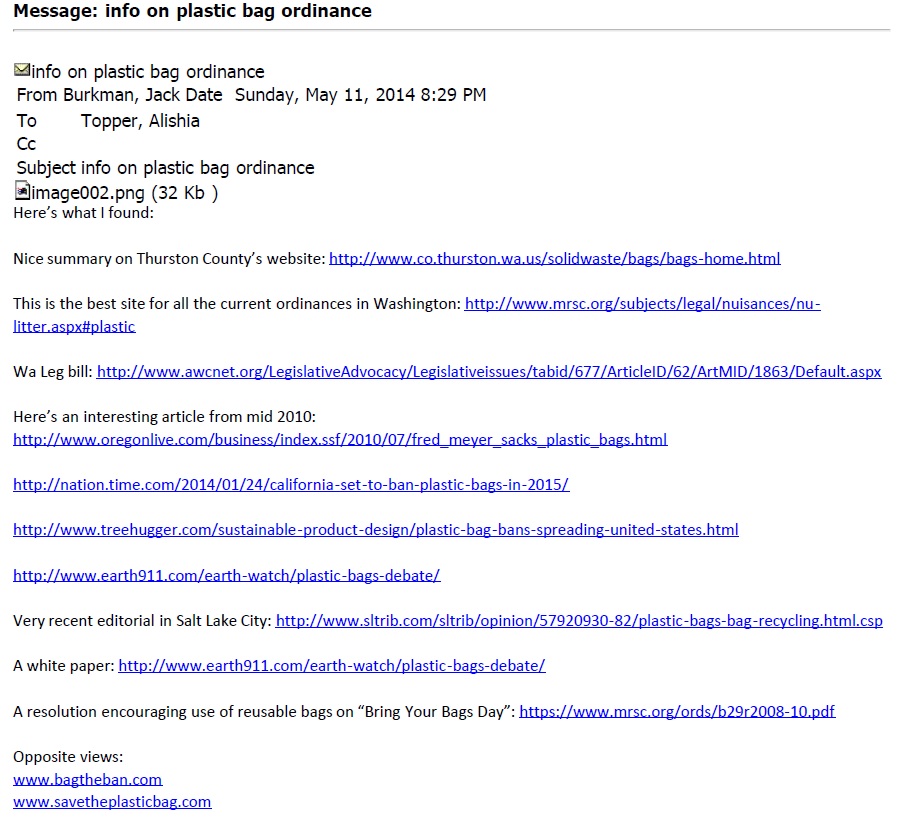Click the message header title text
This screenshot has width=903, height=823.
[192, 11]
